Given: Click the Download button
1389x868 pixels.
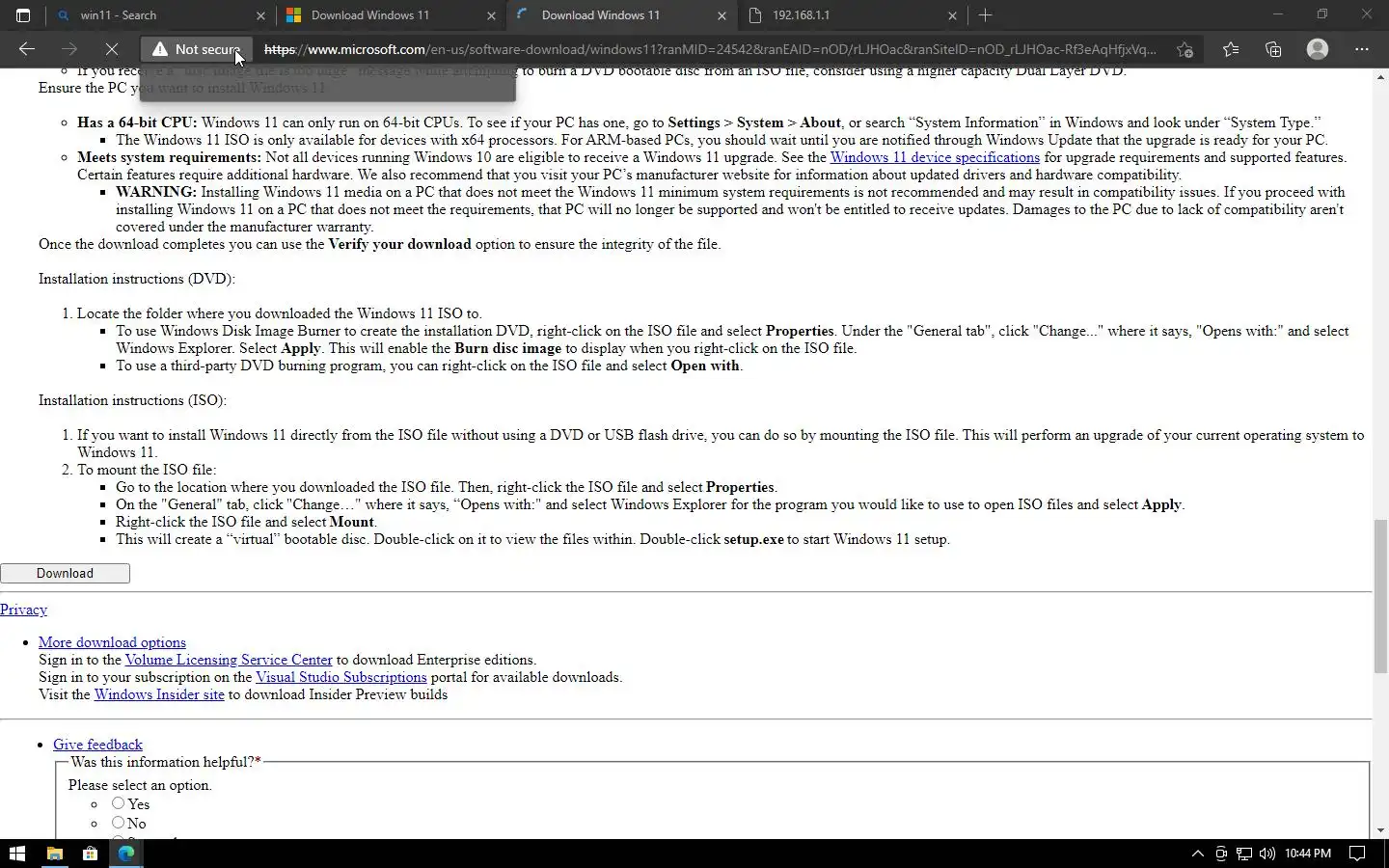Looking at the screenshot, I should click(65, 574).
